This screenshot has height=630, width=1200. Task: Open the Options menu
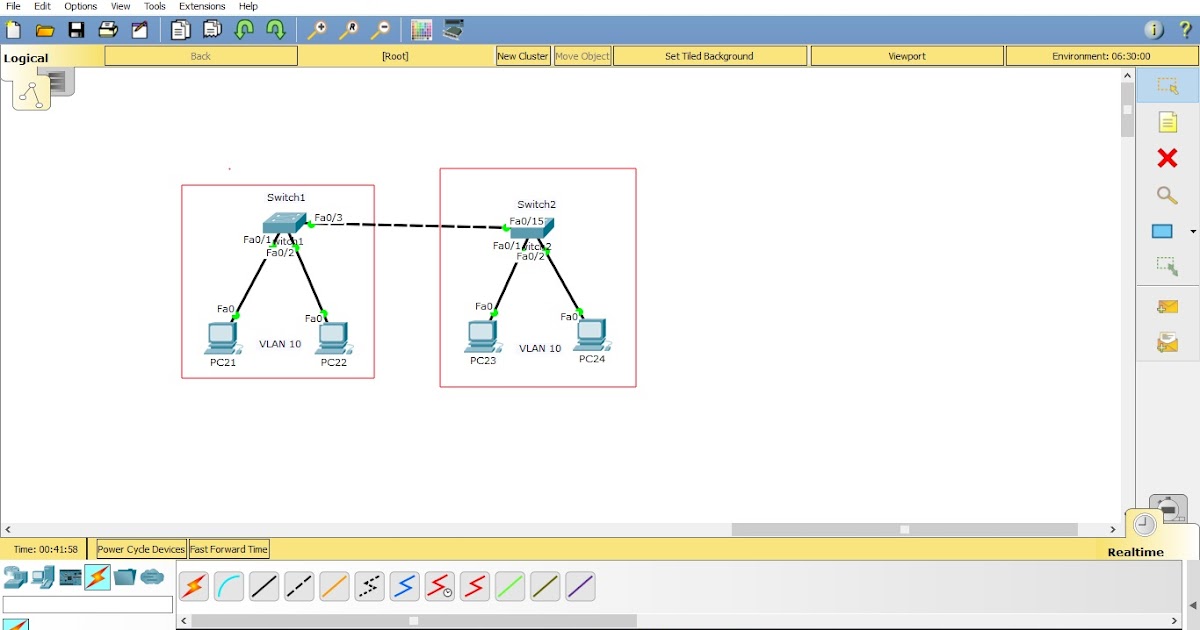click(81, 6)
